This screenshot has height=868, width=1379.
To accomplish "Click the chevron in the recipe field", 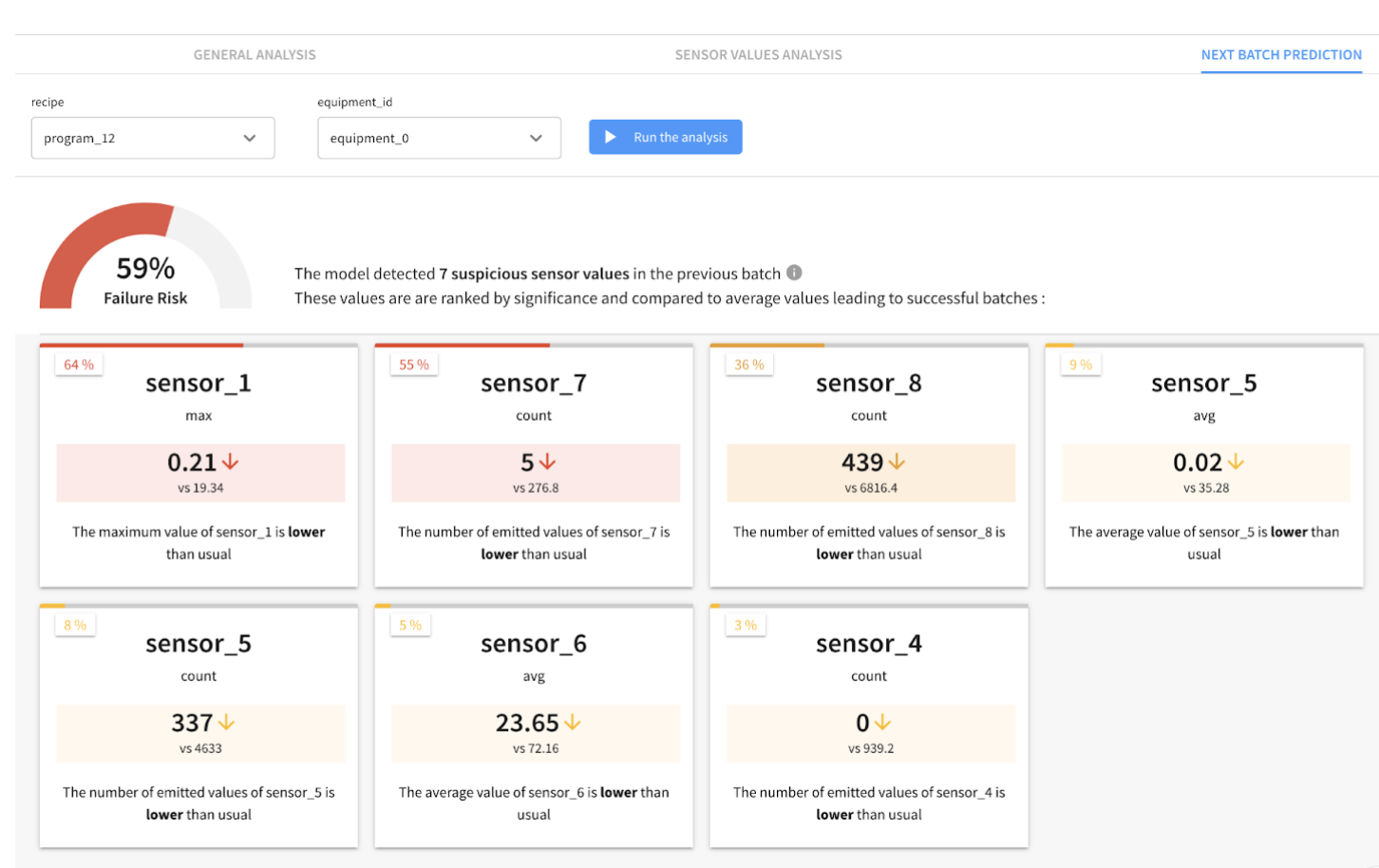I will point(252,138).
